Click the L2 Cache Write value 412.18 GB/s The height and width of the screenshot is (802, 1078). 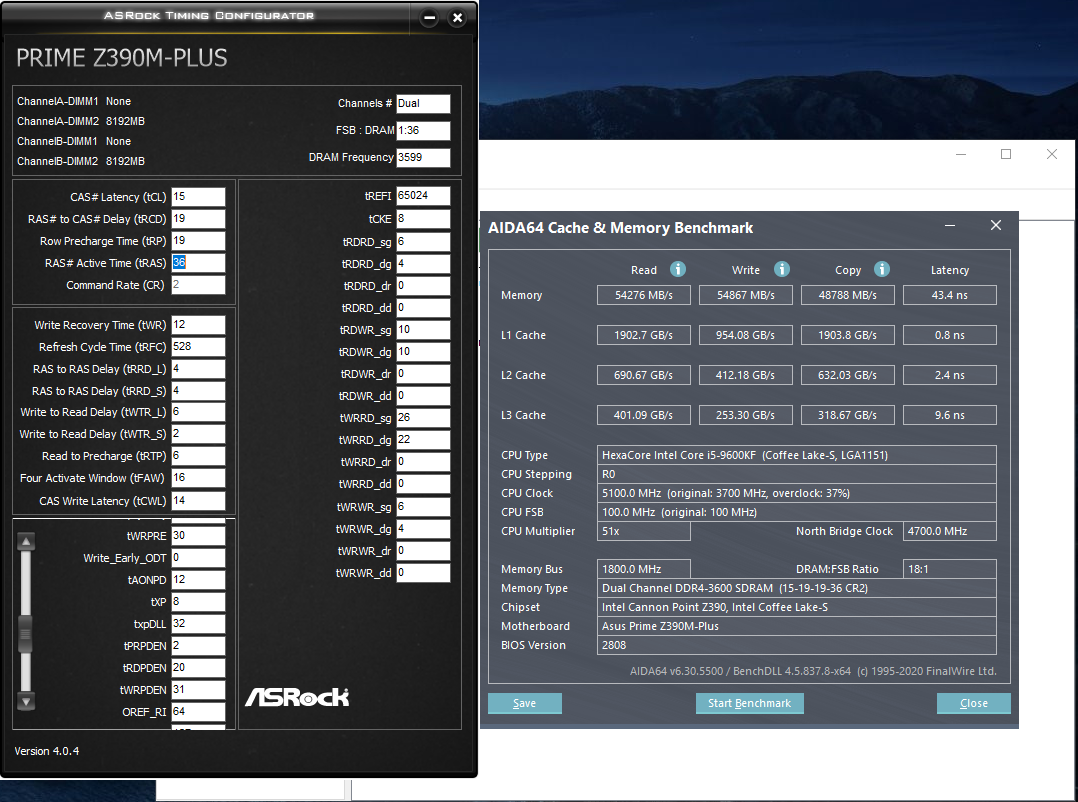click(x=745, y=375)
